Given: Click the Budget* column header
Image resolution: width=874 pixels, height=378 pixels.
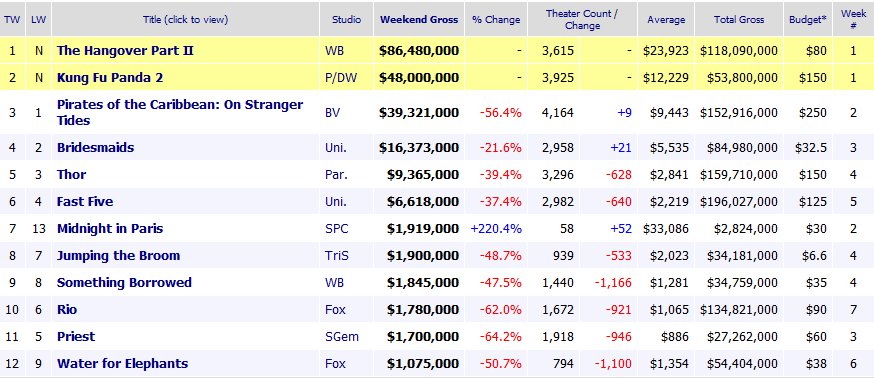Looking at the screenshot, I should click(x=808, y=20).
